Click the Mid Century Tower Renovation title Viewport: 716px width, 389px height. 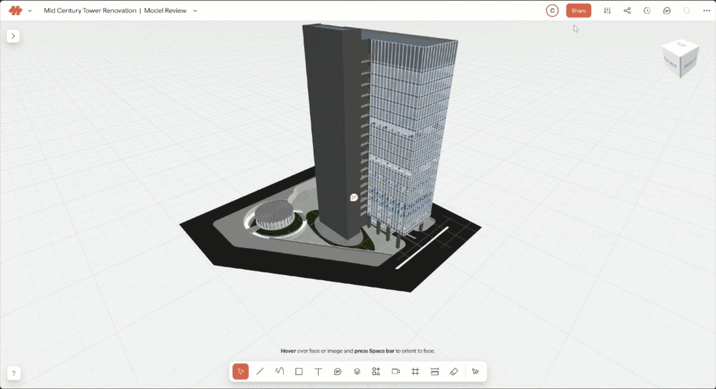click(90, 11)
